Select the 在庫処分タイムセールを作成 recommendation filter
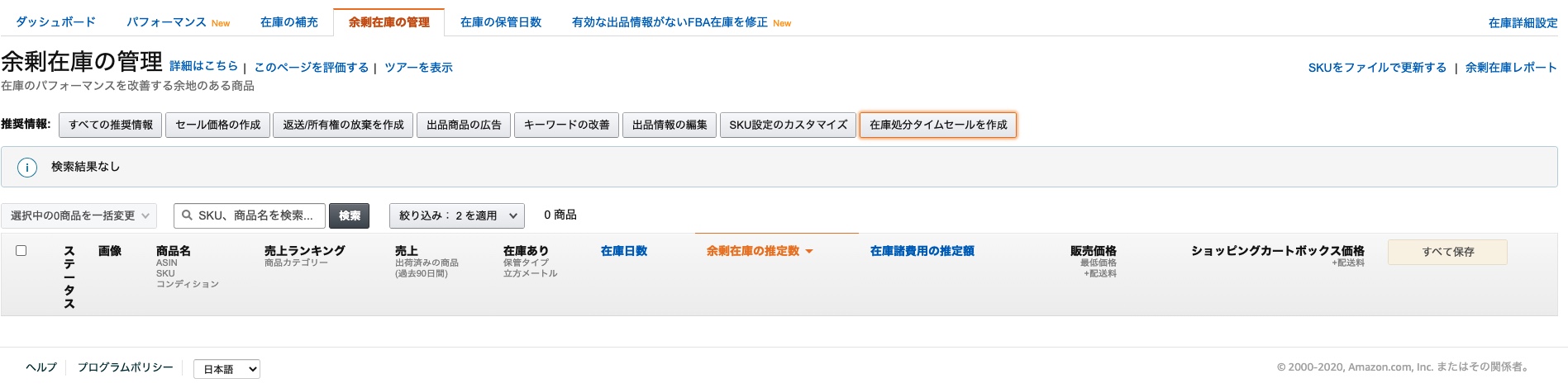The width and height of the screenshot is (1568, 388). (x=938, y=125)
